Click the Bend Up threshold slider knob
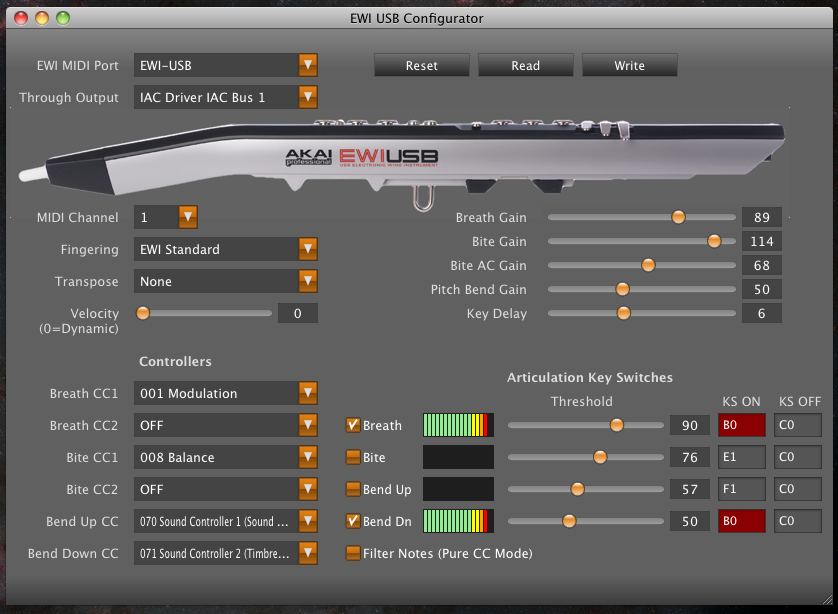Viewport: 838px width, 614px height. tap(578, 489)
